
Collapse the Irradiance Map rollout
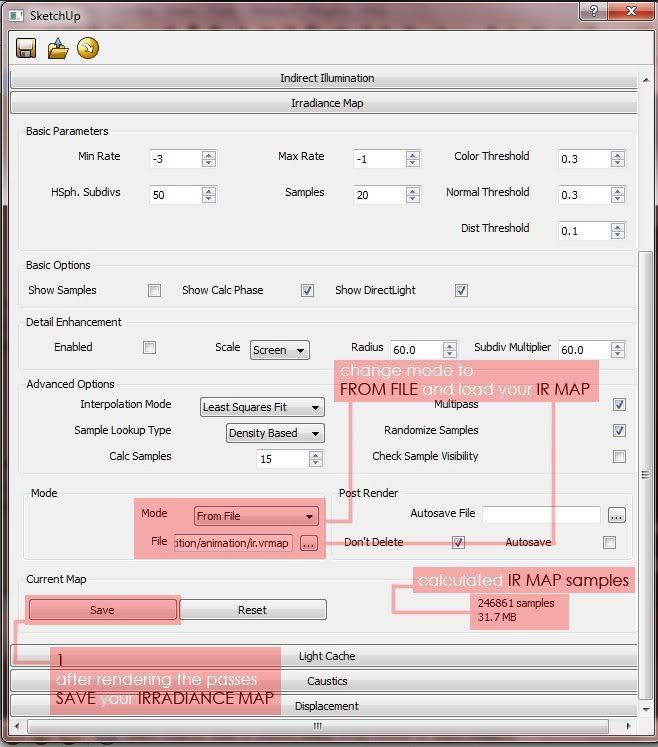coord(324,103)
